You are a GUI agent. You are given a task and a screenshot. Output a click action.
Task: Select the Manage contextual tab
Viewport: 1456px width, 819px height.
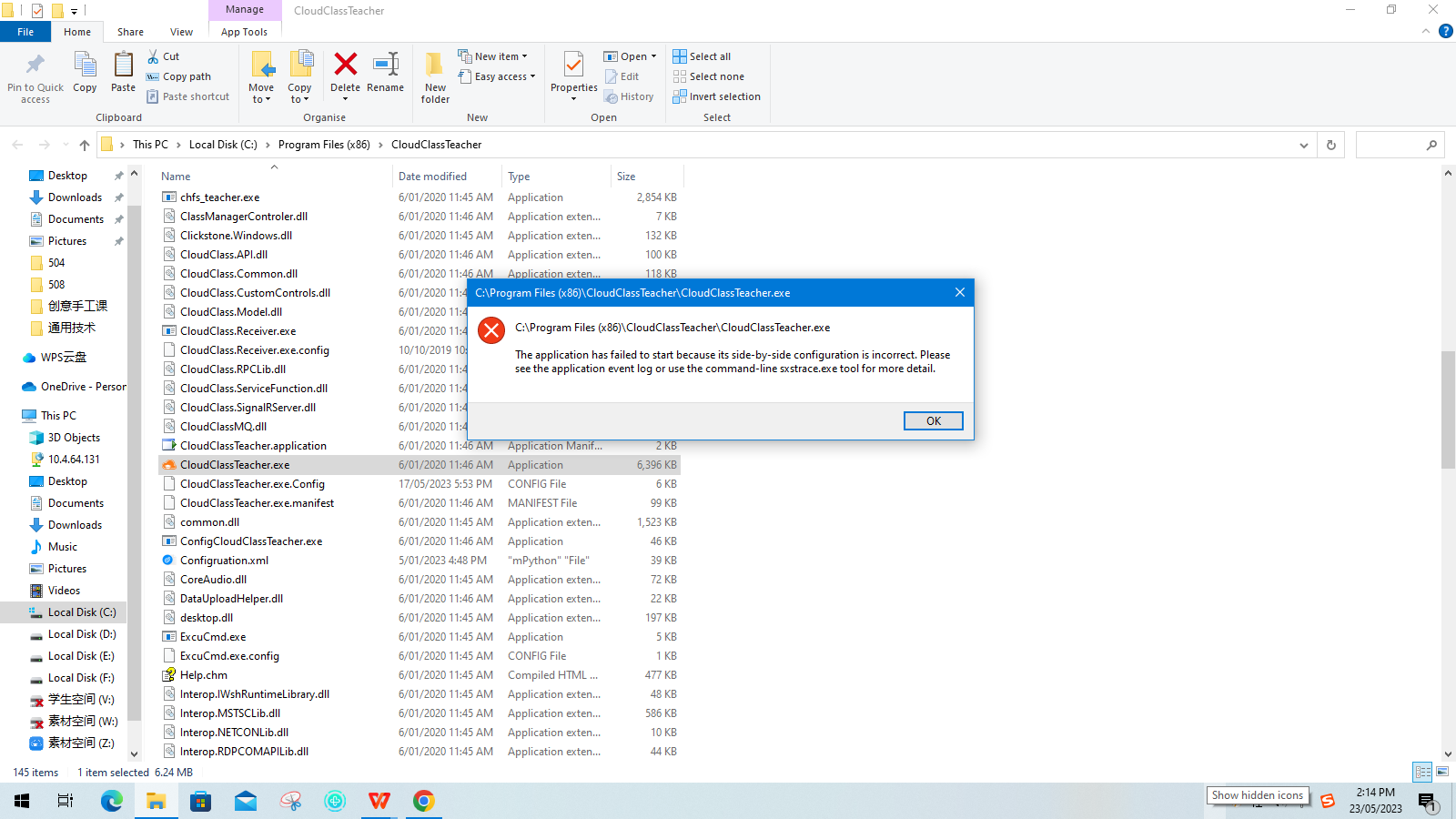(x=245, y=10)
